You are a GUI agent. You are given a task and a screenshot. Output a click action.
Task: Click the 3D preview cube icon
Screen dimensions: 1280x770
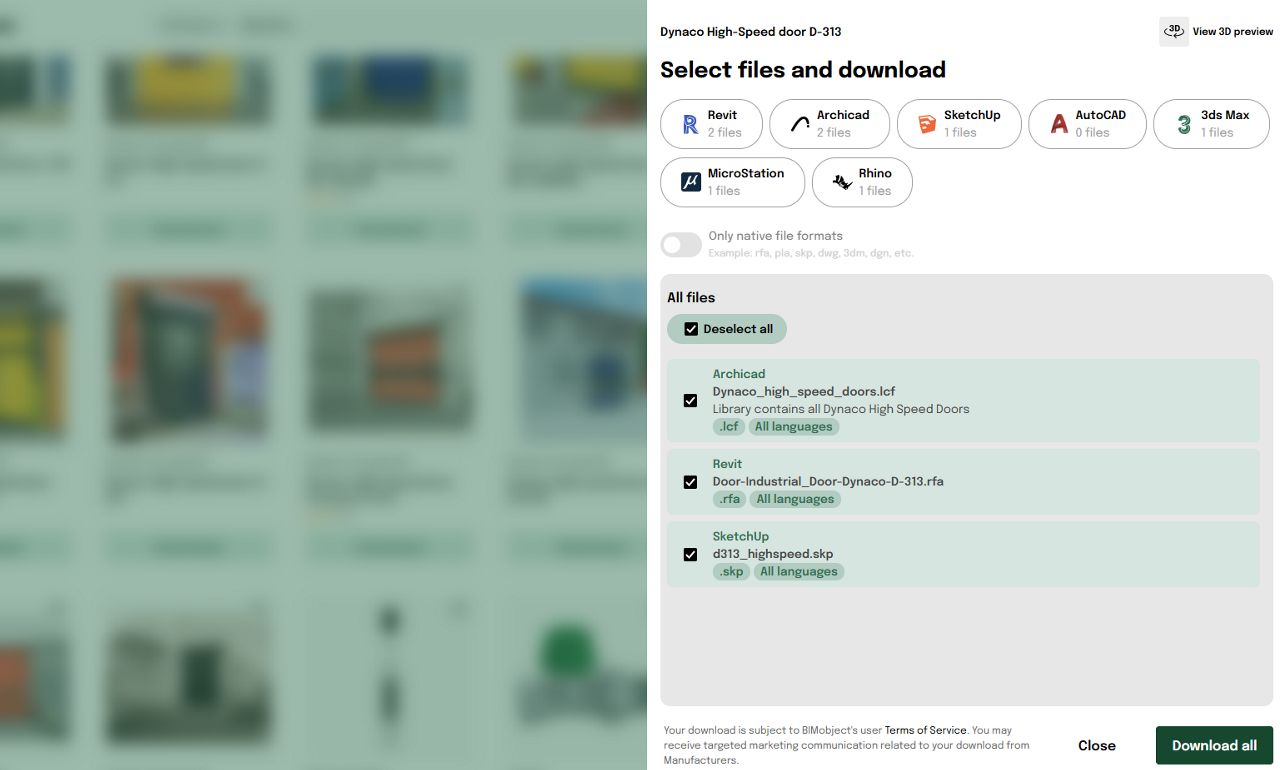point(1174,31)
